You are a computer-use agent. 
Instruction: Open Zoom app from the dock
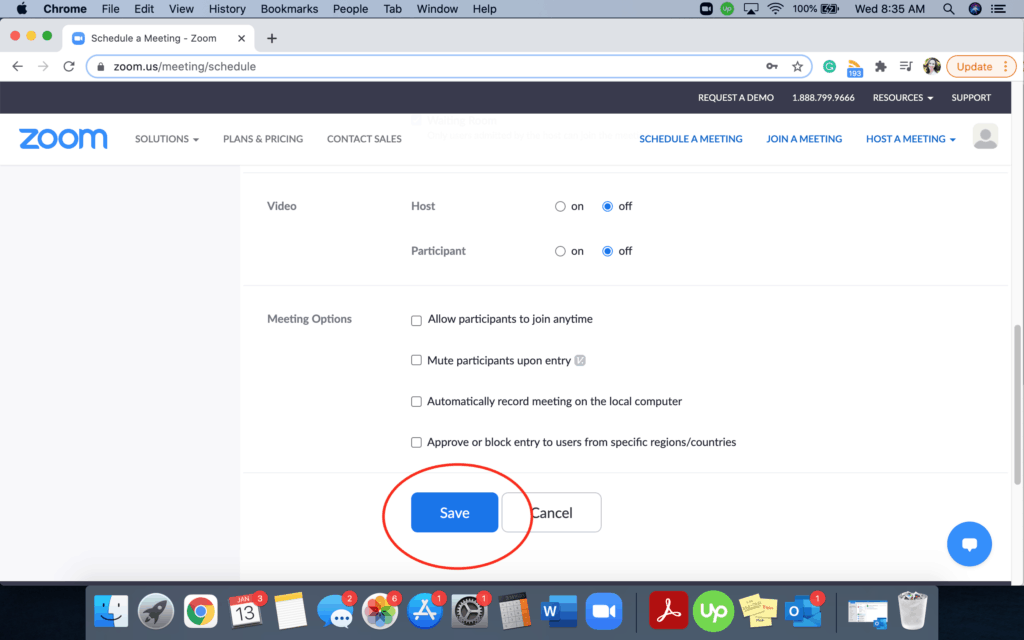[602, 610]
